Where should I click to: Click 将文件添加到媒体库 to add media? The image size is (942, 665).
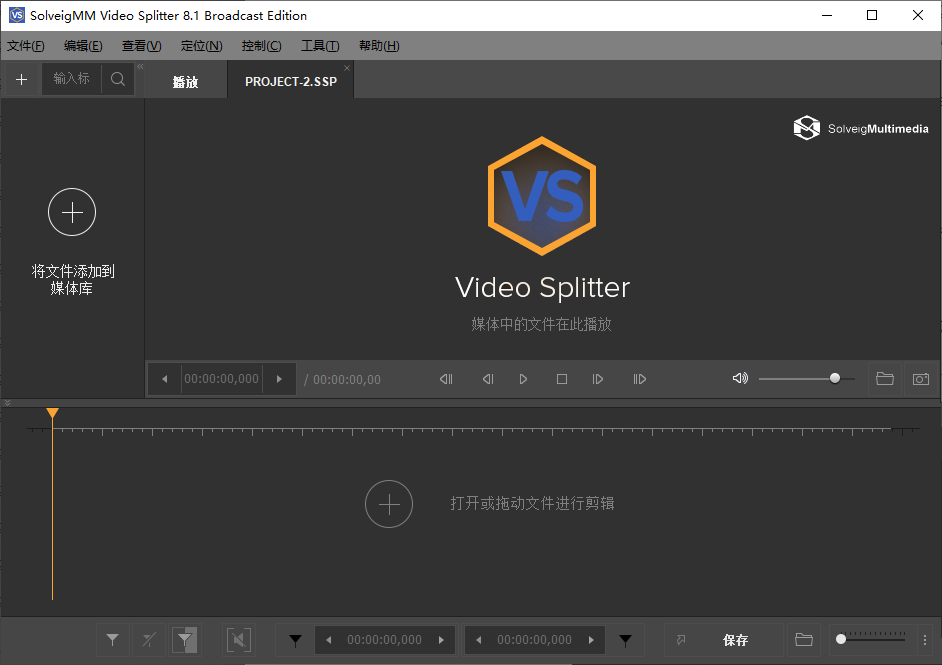(71, 240)
